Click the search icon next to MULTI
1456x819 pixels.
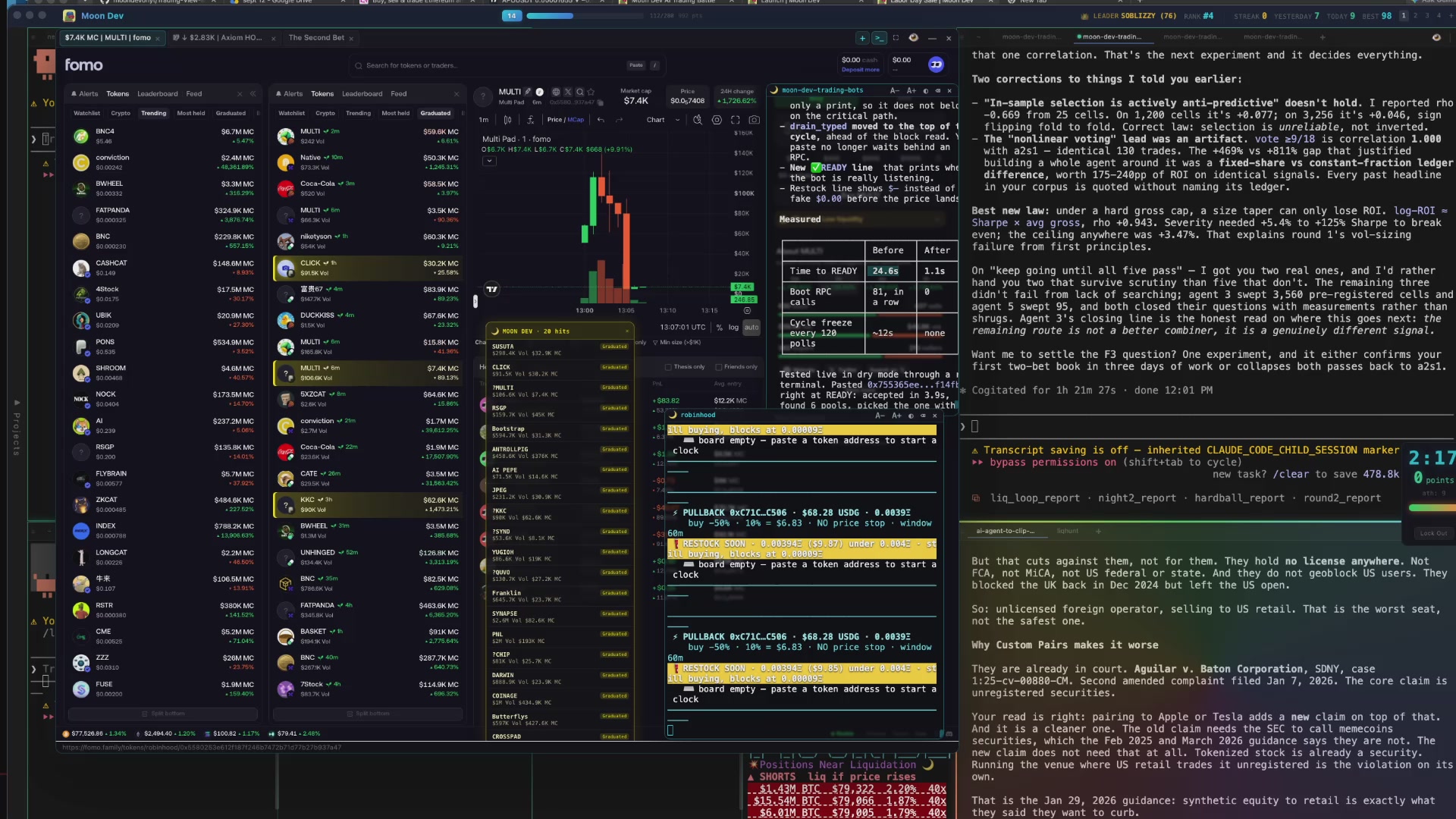tap(580, 92)
